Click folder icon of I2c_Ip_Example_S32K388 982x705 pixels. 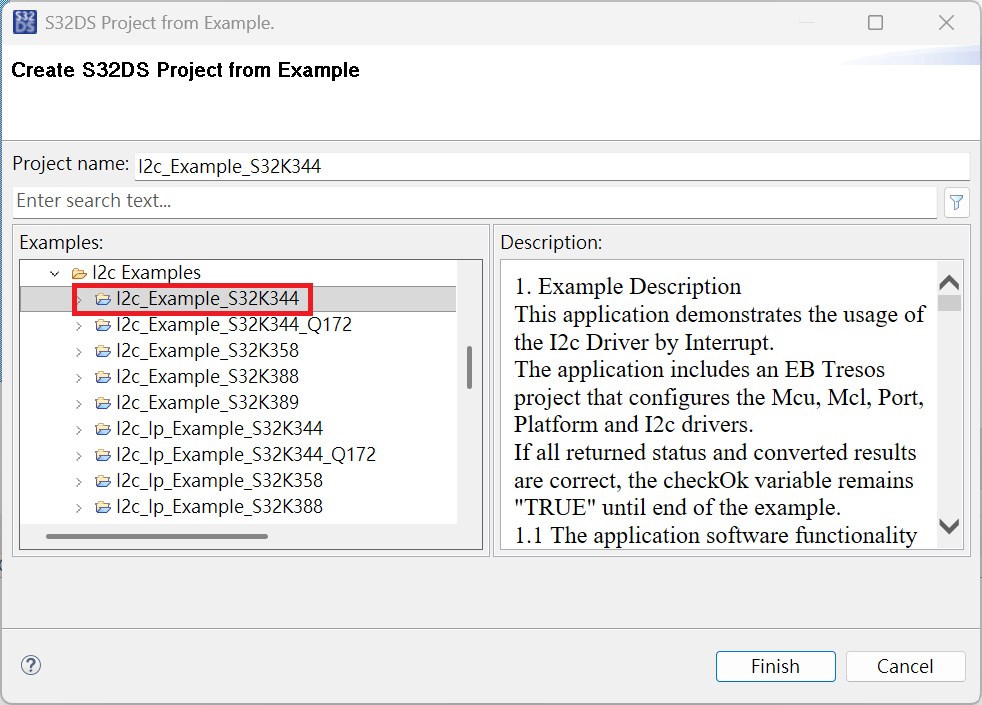[x=103, y=507]
